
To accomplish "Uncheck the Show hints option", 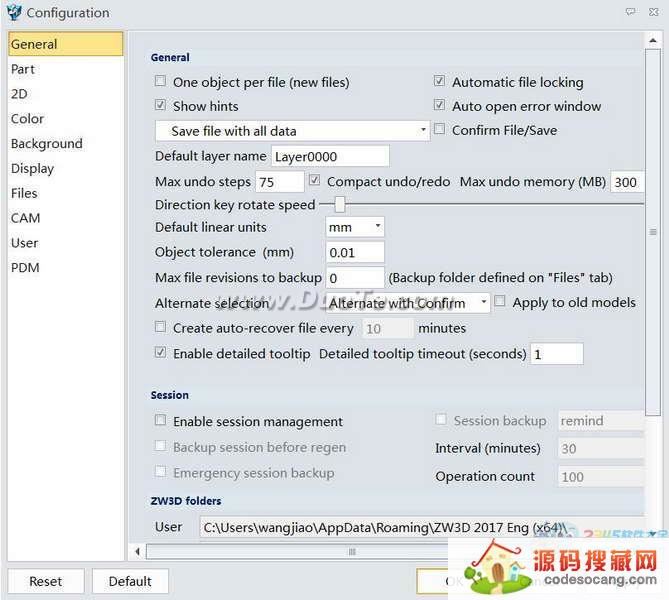I will (161, 106).
